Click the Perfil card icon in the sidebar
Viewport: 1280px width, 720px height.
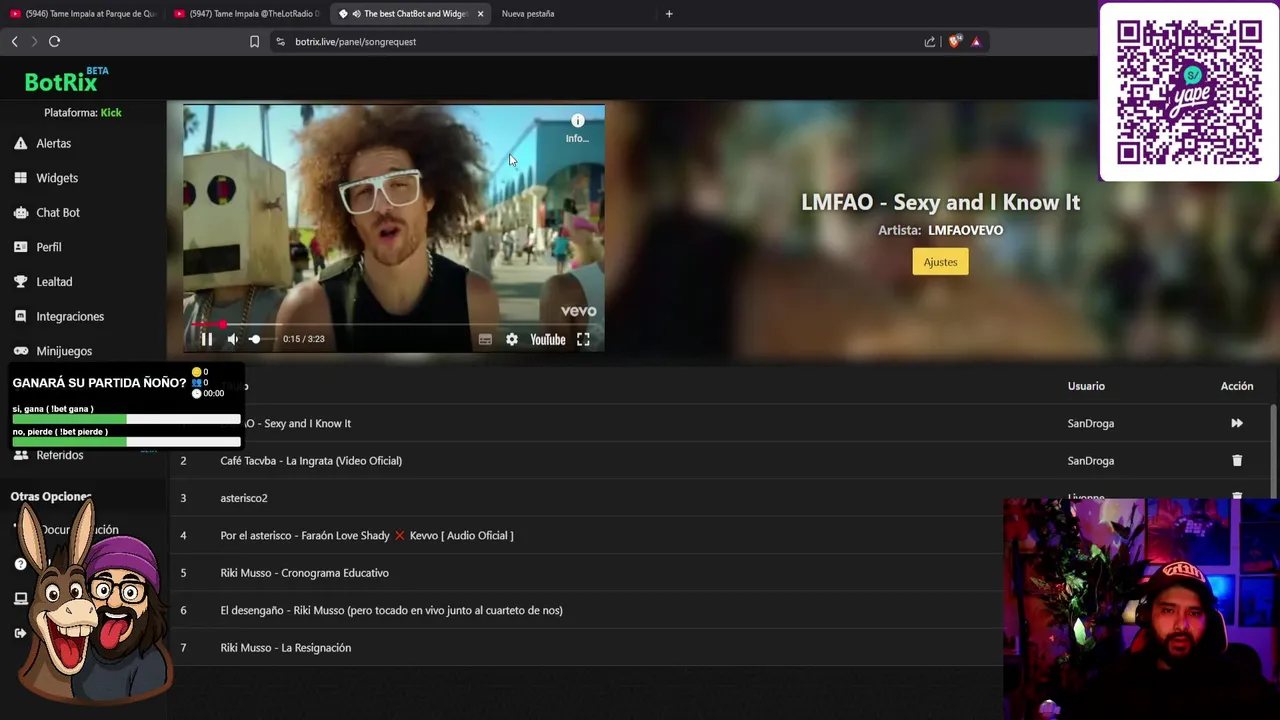pyautogui.click(x=20, y=247)
